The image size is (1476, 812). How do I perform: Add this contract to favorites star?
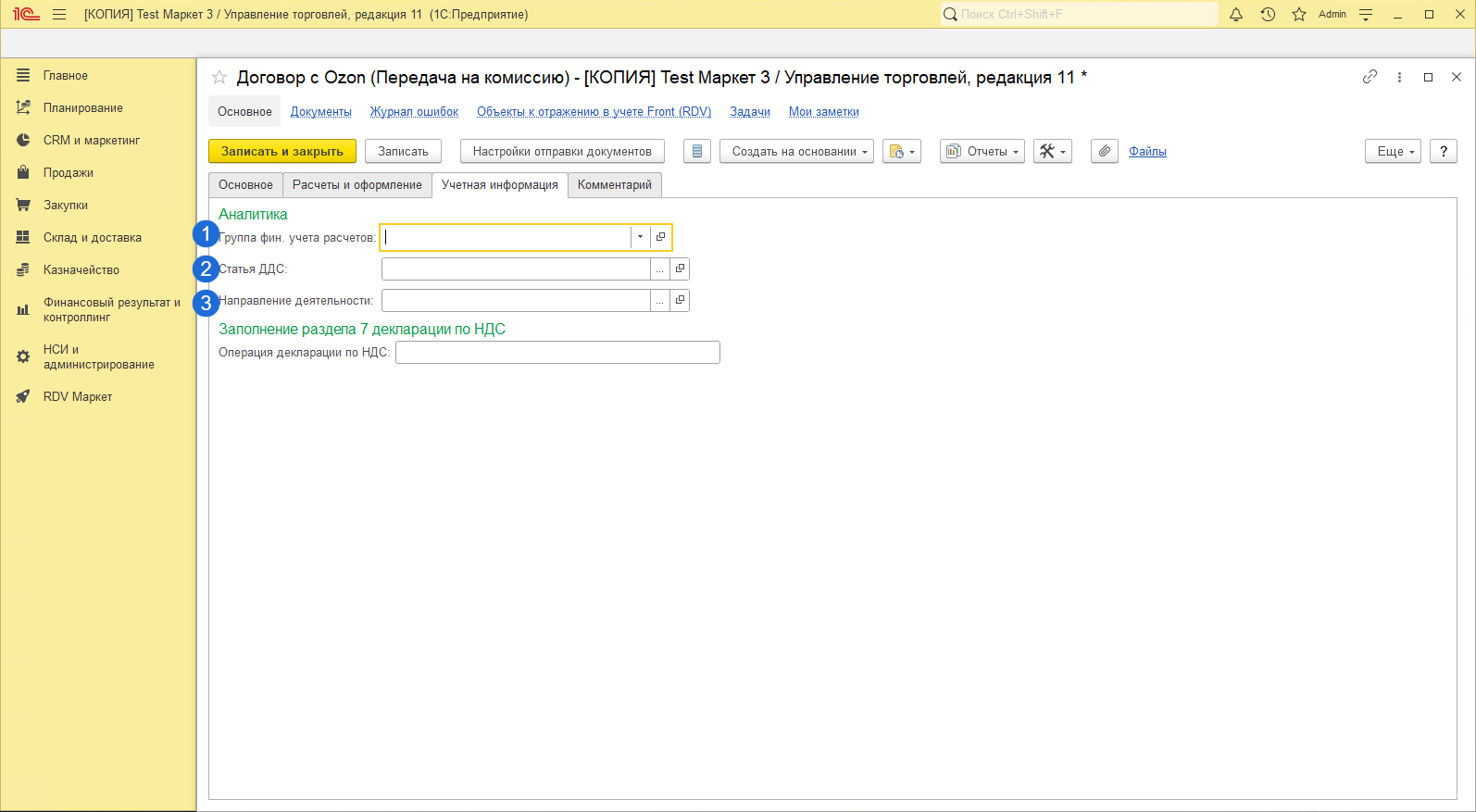click(219, 78)
